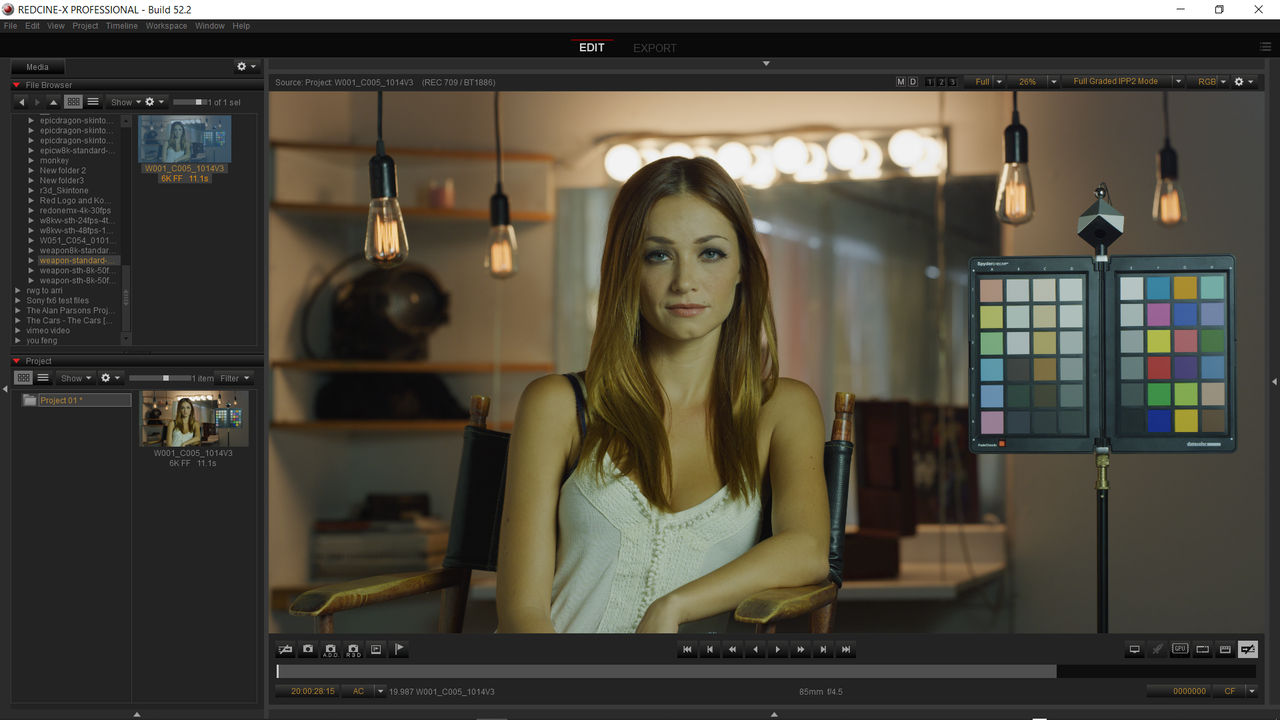Open the Project panel Filter dropdown

point(235,378)
